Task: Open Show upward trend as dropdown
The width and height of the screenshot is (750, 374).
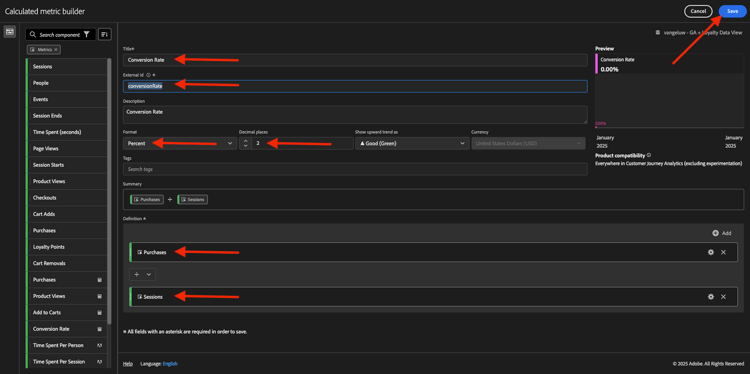Action: pos(412,143)
